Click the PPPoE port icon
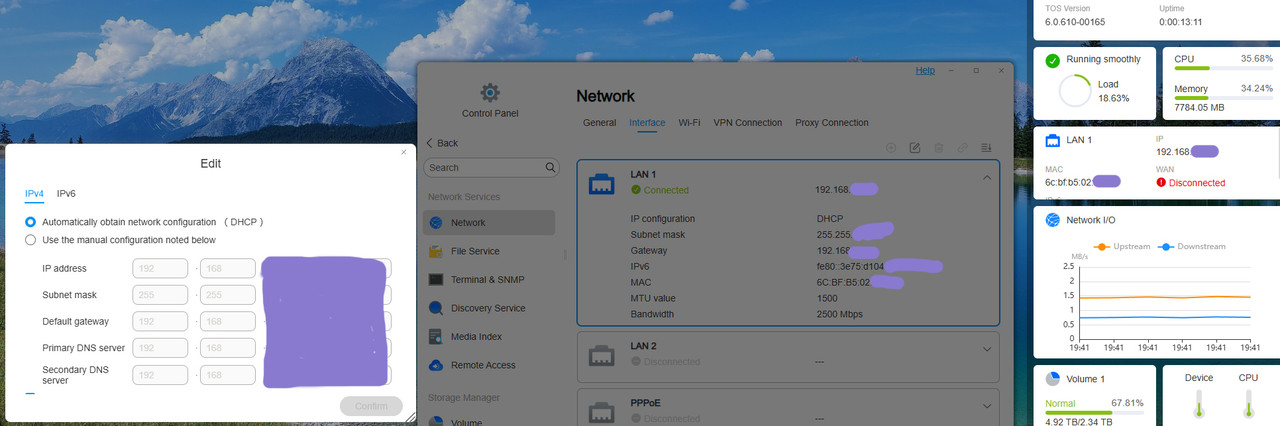The height and width of the screenshot is (426, 1280). pos(603,411)
